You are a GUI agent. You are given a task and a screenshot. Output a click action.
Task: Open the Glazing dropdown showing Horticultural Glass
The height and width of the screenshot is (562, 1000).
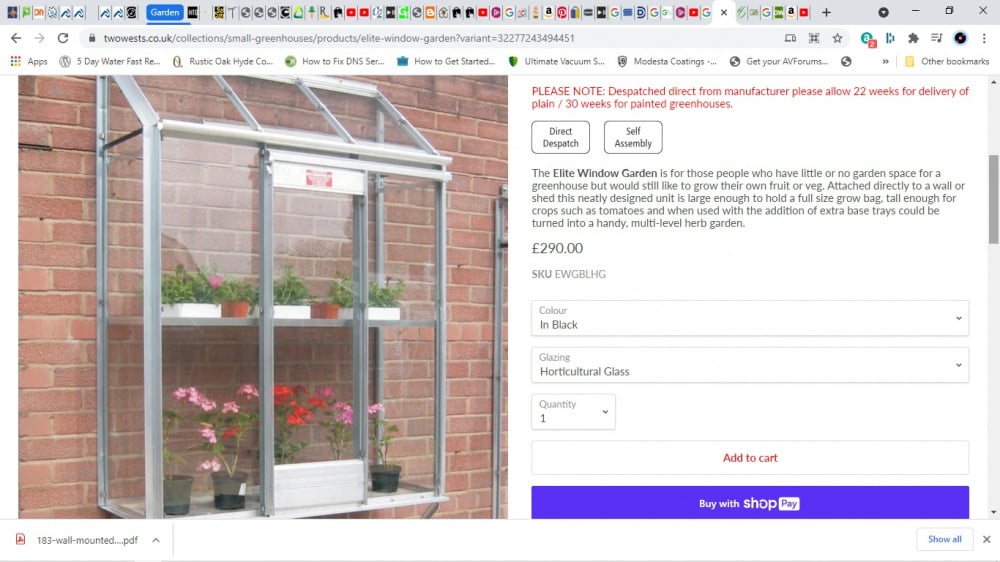point(749,365)
